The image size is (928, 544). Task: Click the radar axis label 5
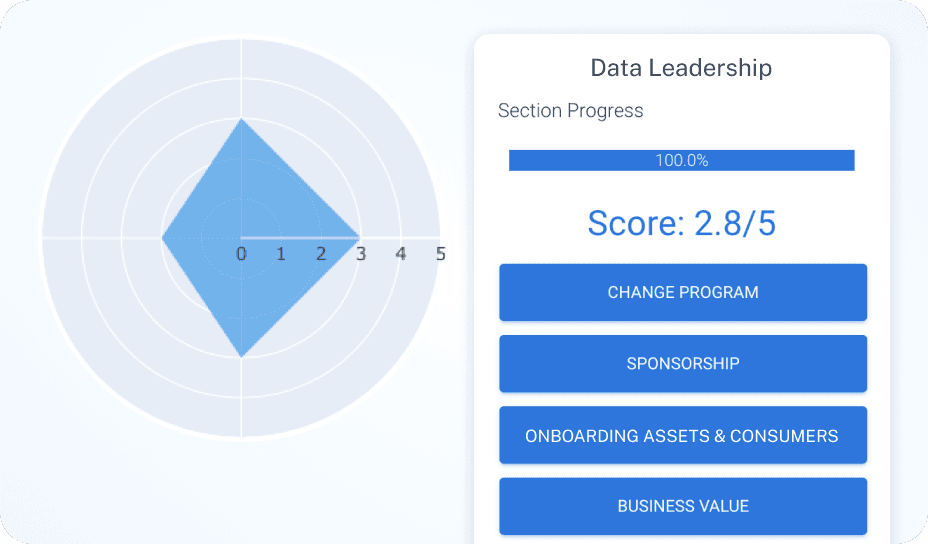click(440, 254)
